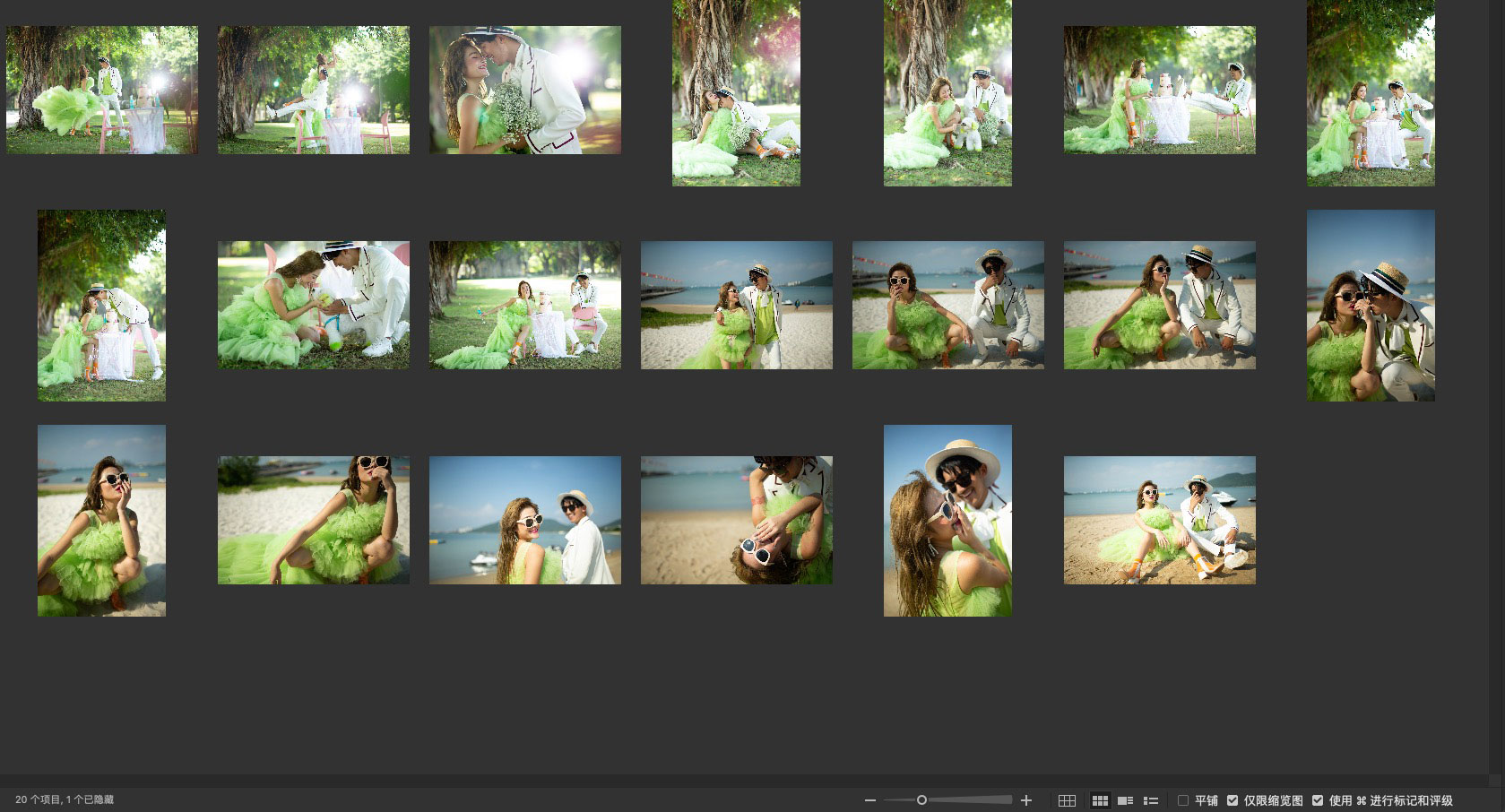Uncheck the 仅限缩览图 checkbox

[x=1233, y=800]
